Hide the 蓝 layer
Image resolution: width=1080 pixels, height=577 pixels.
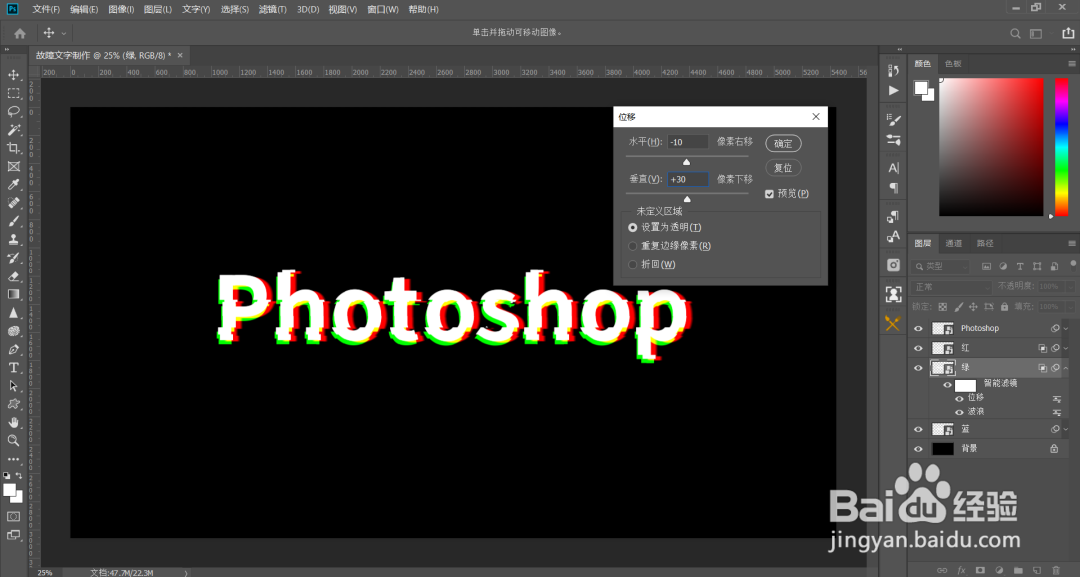pyautogui.click(x=918, y=429)
